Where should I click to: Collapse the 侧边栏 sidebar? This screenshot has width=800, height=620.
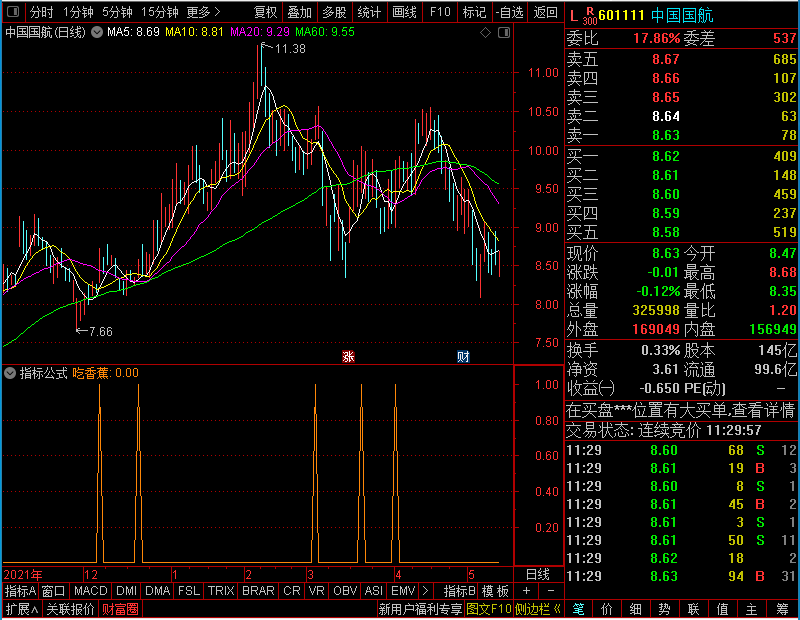[x=538, y=609]
